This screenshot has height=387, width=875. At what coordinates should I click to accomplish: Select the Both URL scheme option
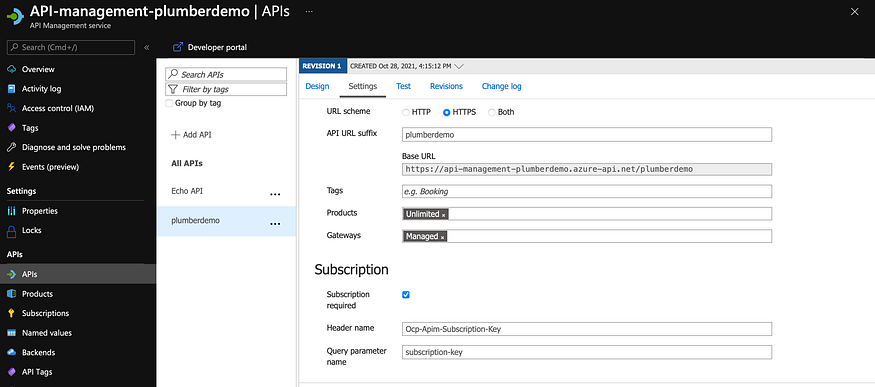pos(492,112)
